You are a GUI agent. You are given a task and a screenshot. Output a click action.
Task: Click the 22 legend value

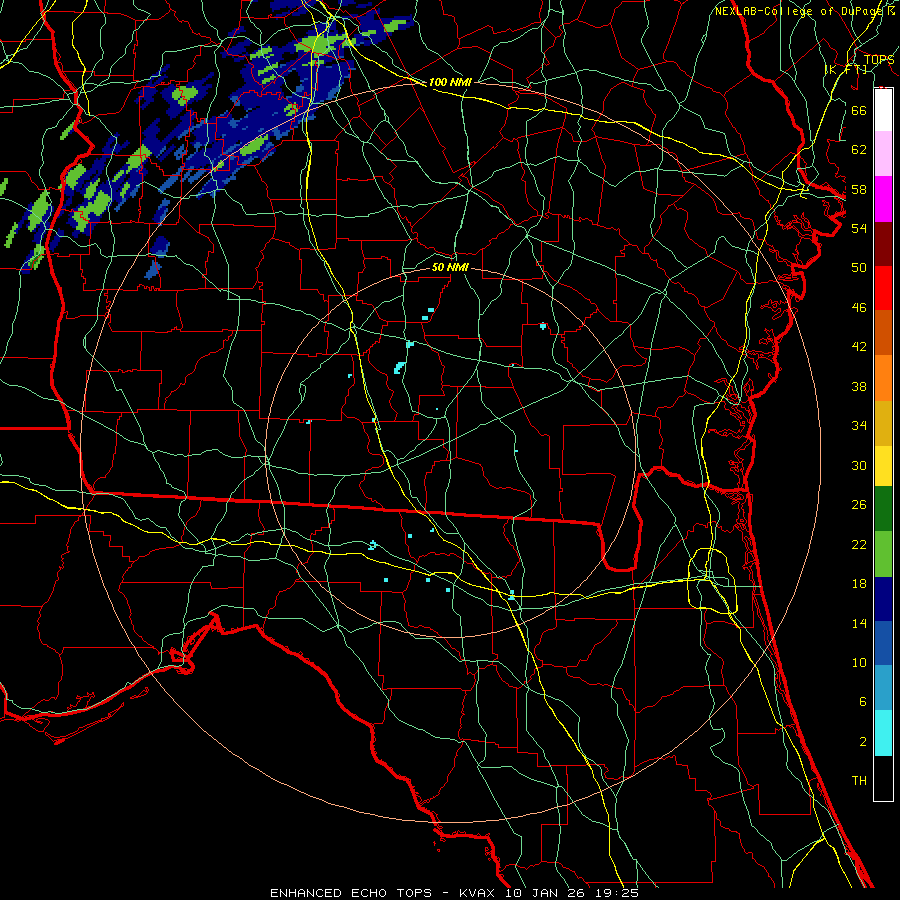[x=859, y=544]
